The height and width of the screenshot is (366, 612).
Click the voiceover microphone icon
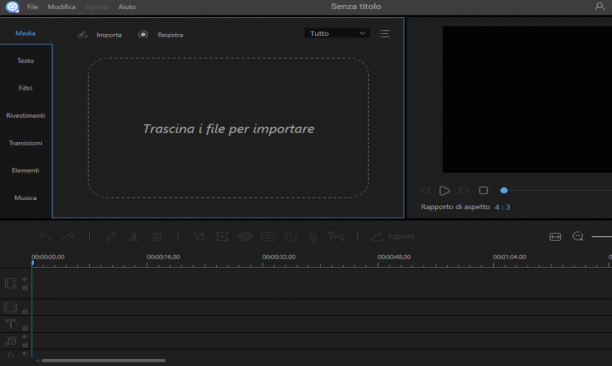pyautogui.click(x=313, y=236)
